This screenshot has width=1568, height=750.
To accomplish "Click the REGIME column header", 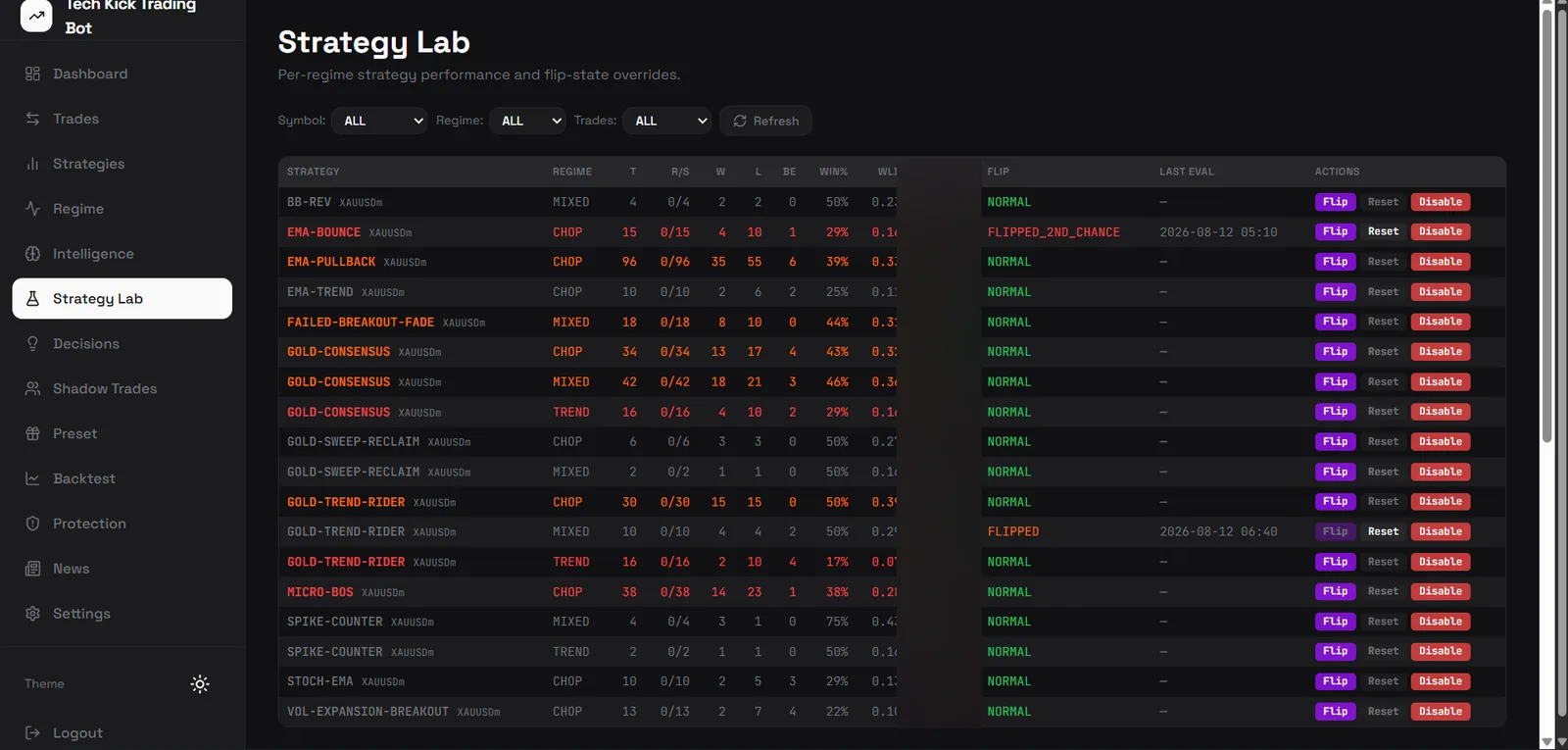I will click(x=572, y=172).
